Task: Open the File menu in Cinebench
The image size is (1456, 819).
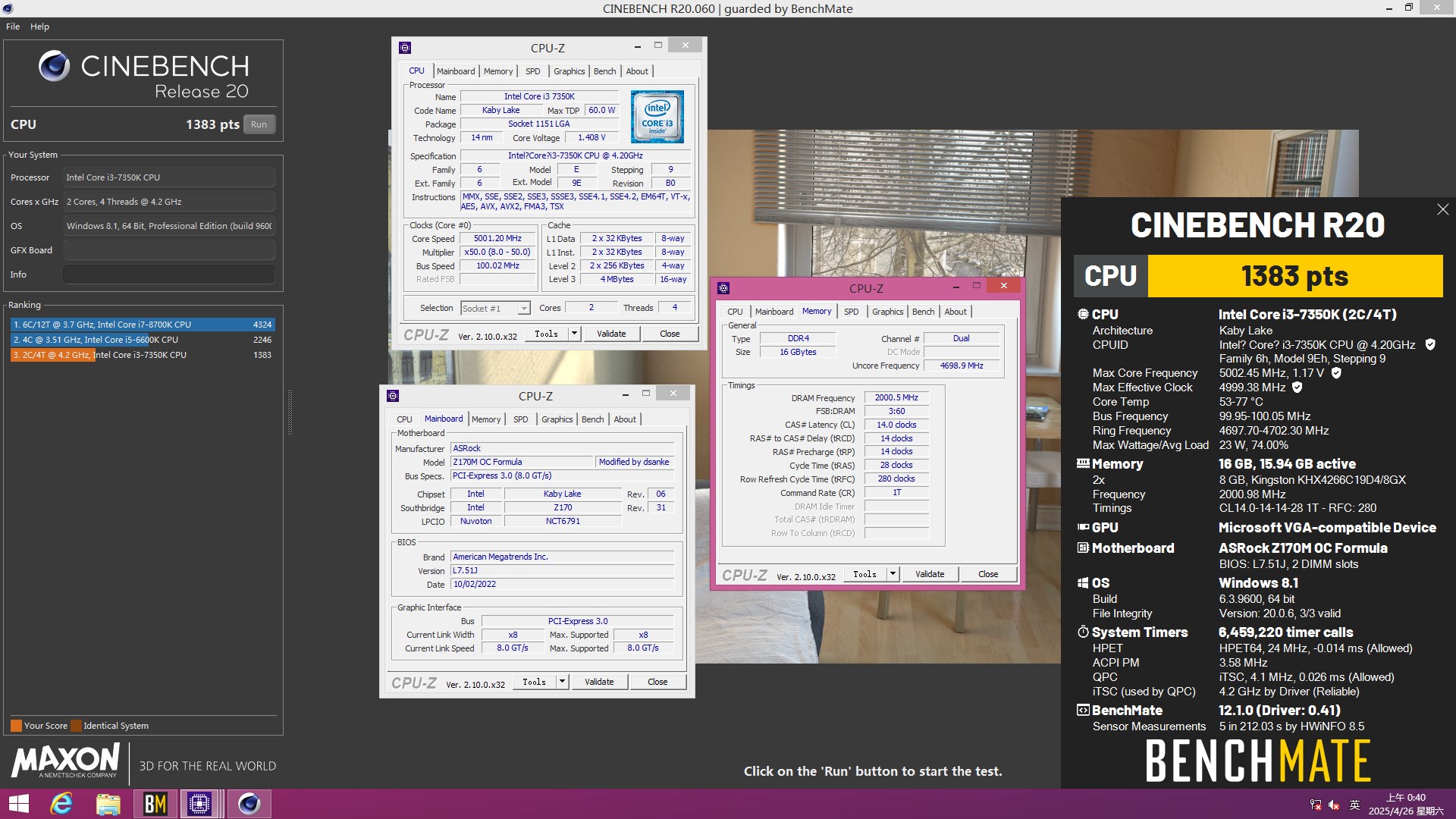Action: click(x=13, y=27)
